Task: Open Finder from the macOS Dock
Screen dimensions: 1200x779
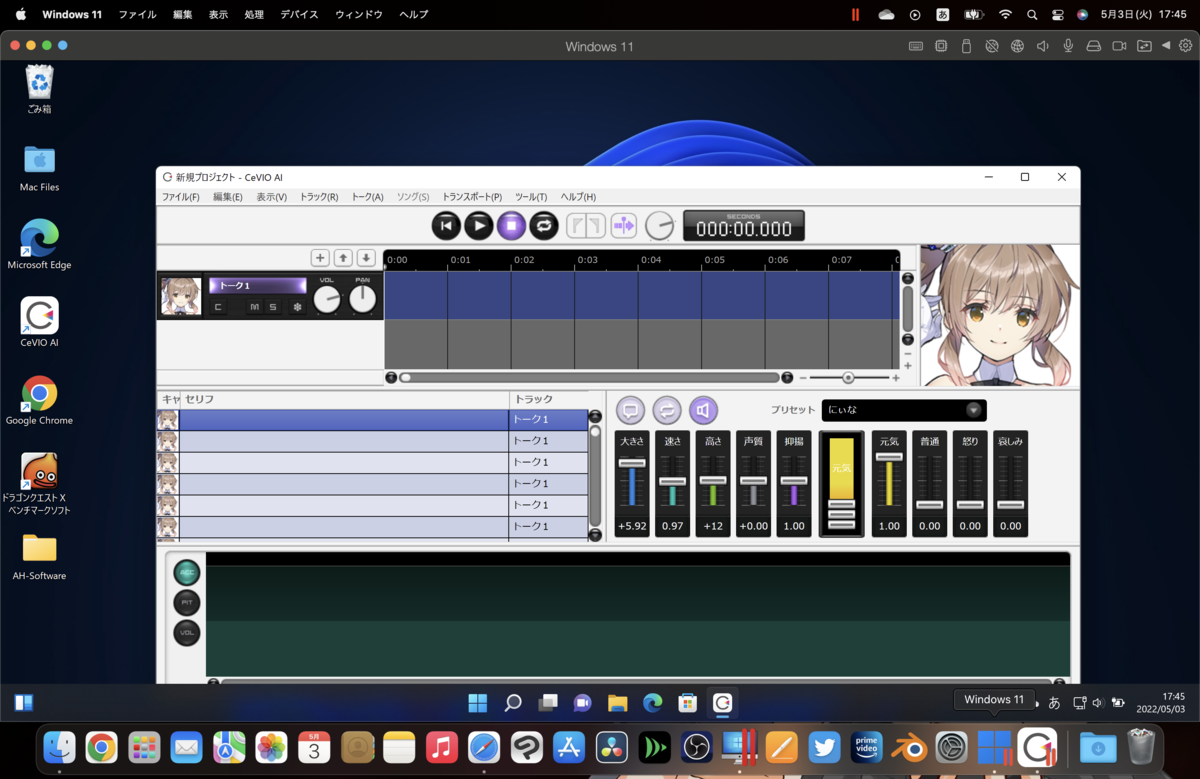Action: (60, 747)
